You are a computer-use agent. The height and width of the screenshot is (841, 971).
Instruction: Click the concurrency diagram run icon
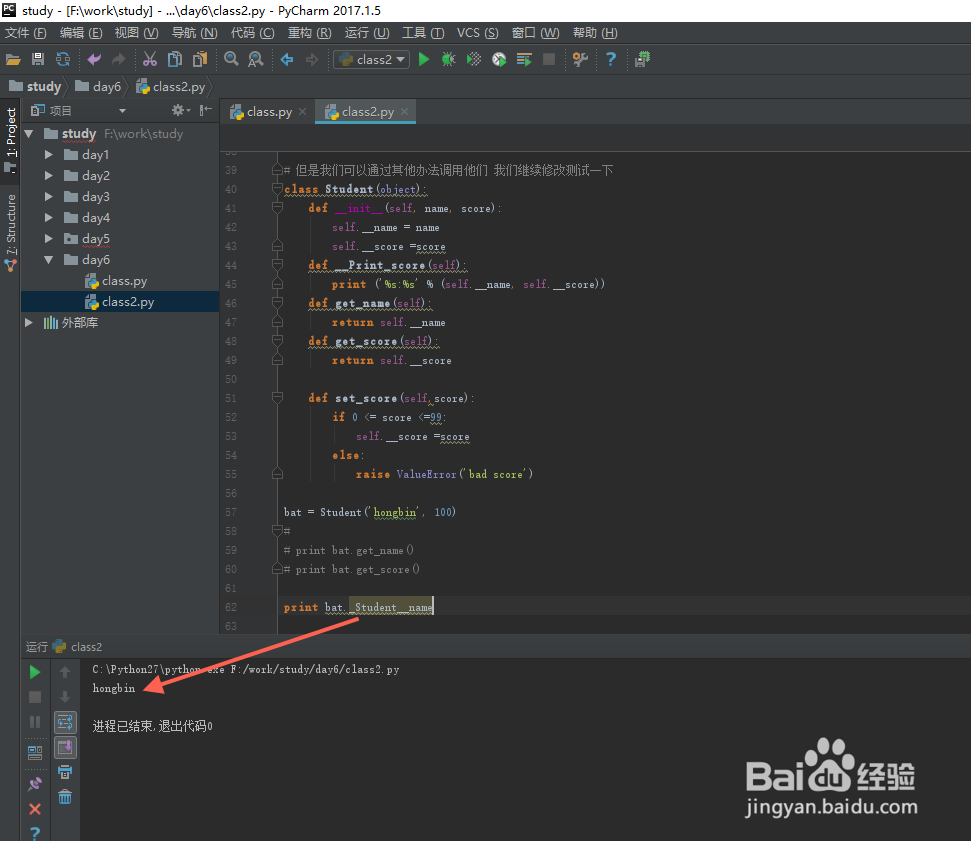[524, 59]
